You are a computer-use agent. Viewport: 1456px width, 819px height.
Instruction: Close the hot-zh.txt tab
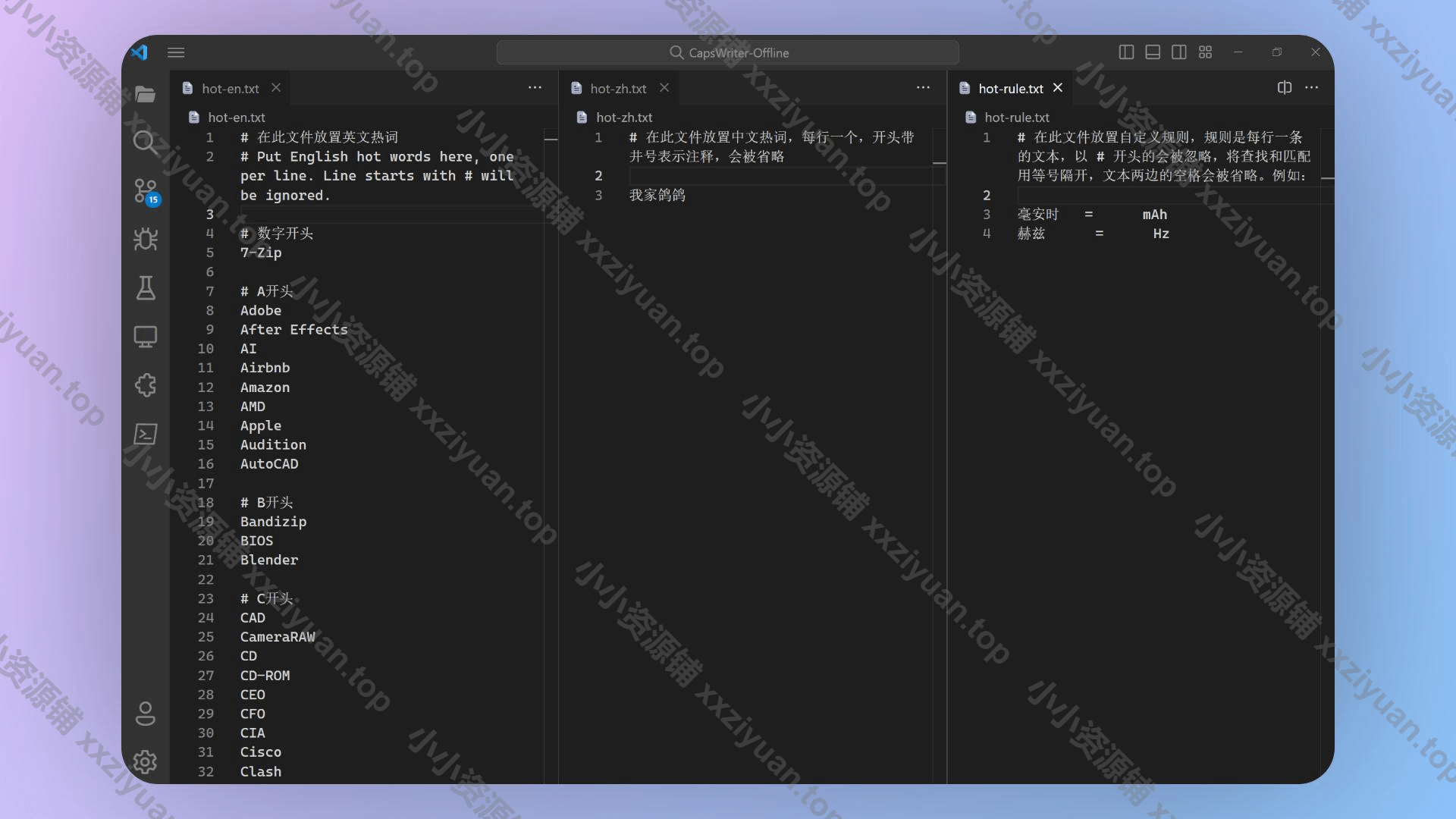click(x=664, y=88)
